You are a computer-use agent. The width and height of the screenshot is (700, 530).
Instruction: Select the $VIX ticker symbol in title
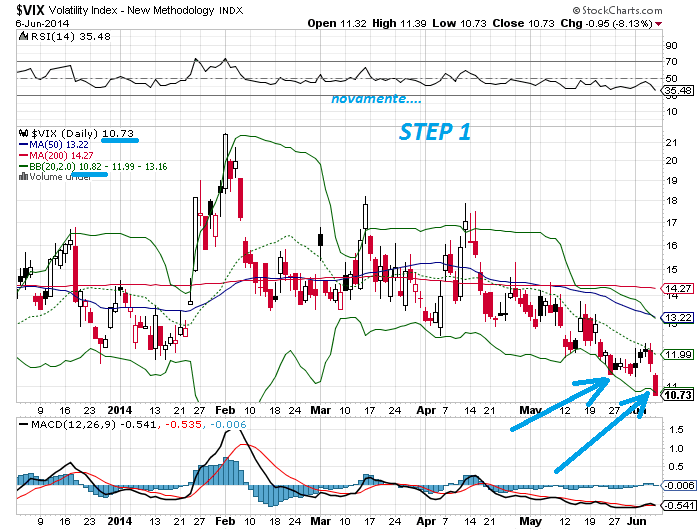pos(30,10)
